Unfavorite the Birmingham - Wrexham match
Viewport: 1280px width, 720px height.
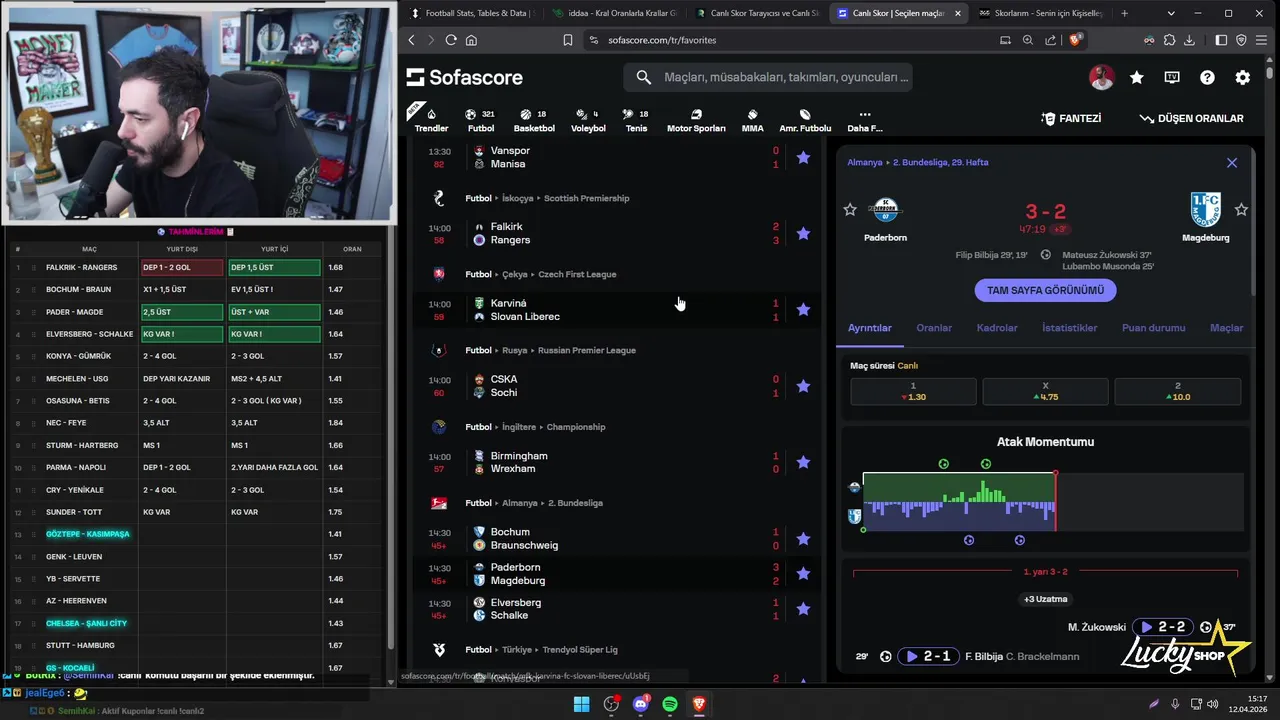pos(803,462)
